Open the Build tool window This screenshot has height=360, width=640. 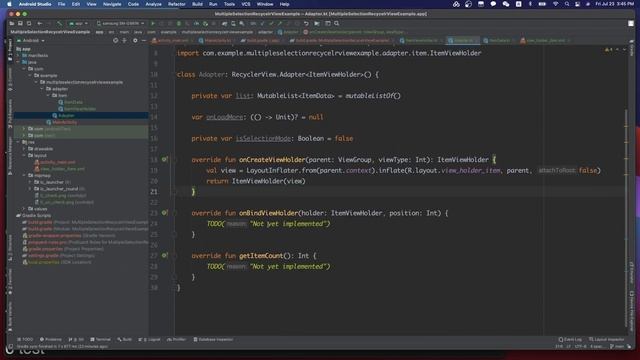point(124,339)
